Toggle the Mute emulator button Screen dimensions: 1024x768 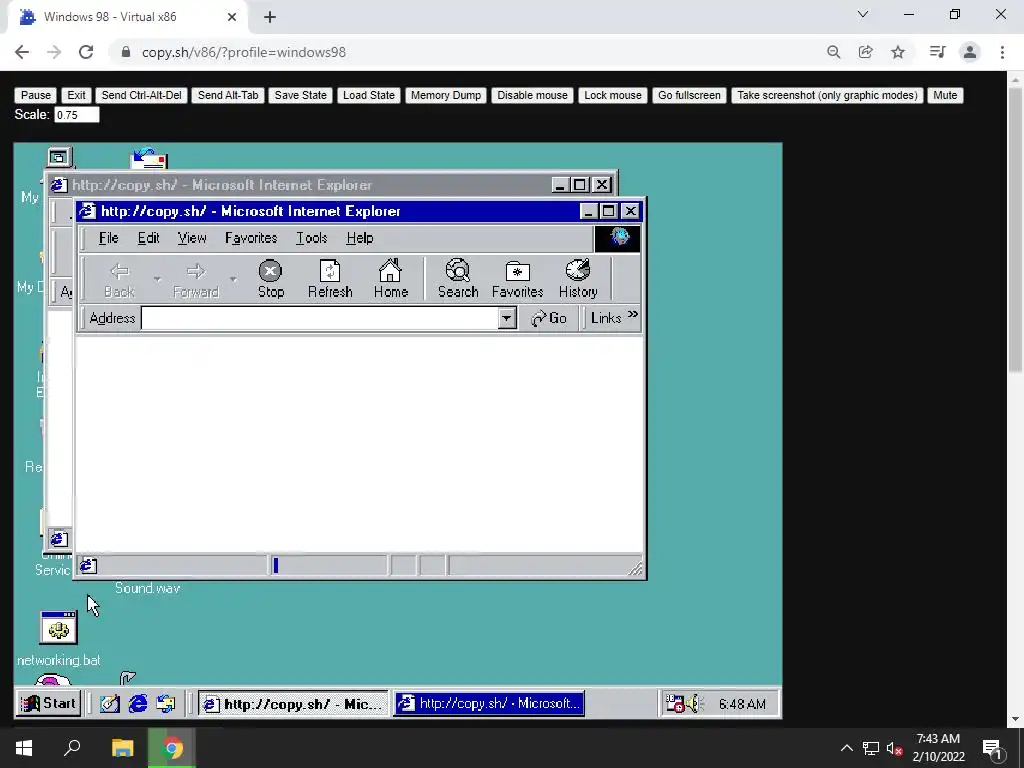(945, 95)
